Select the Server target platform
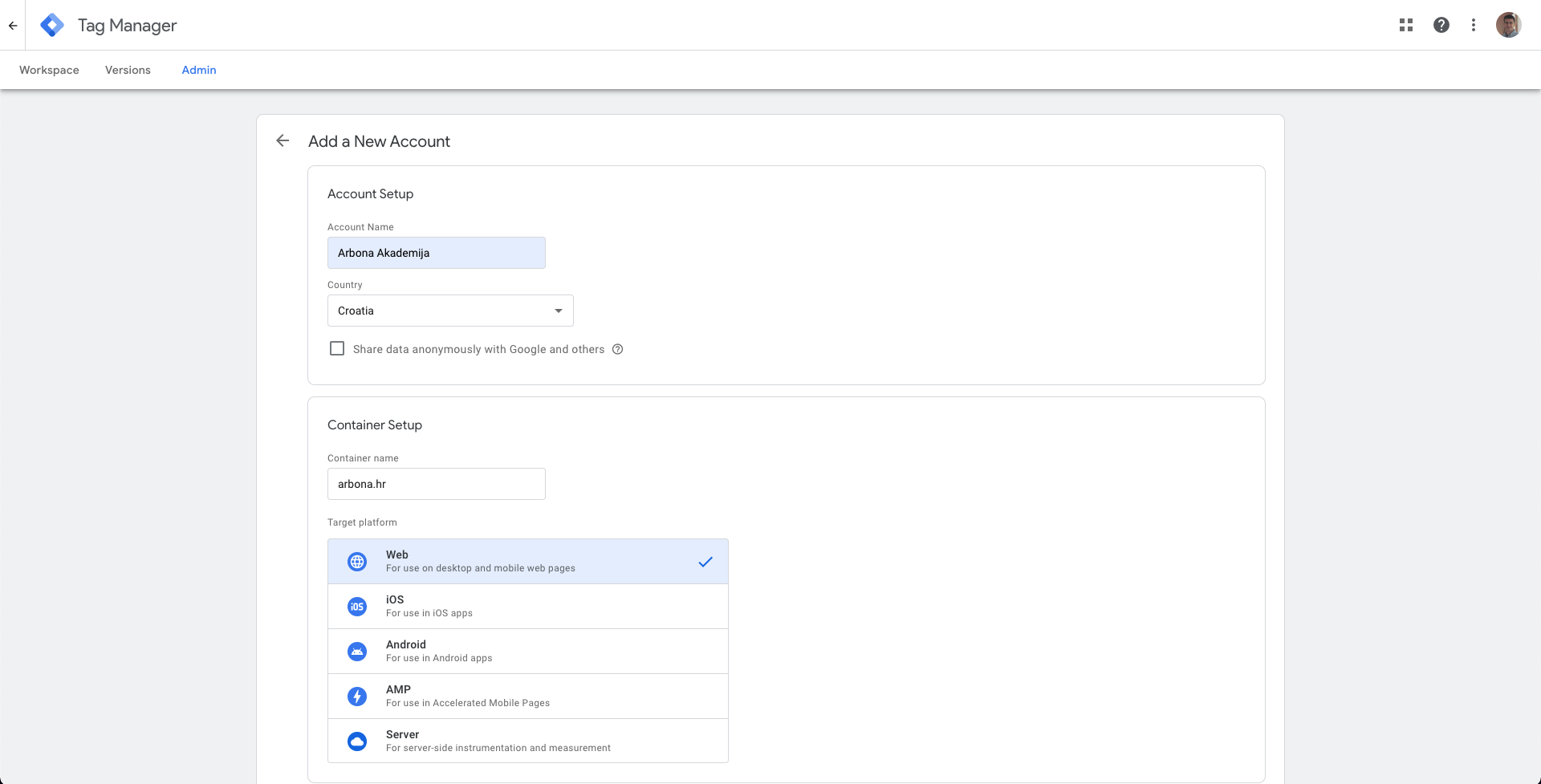The image size is (1541, 784). tap(527, 741)
